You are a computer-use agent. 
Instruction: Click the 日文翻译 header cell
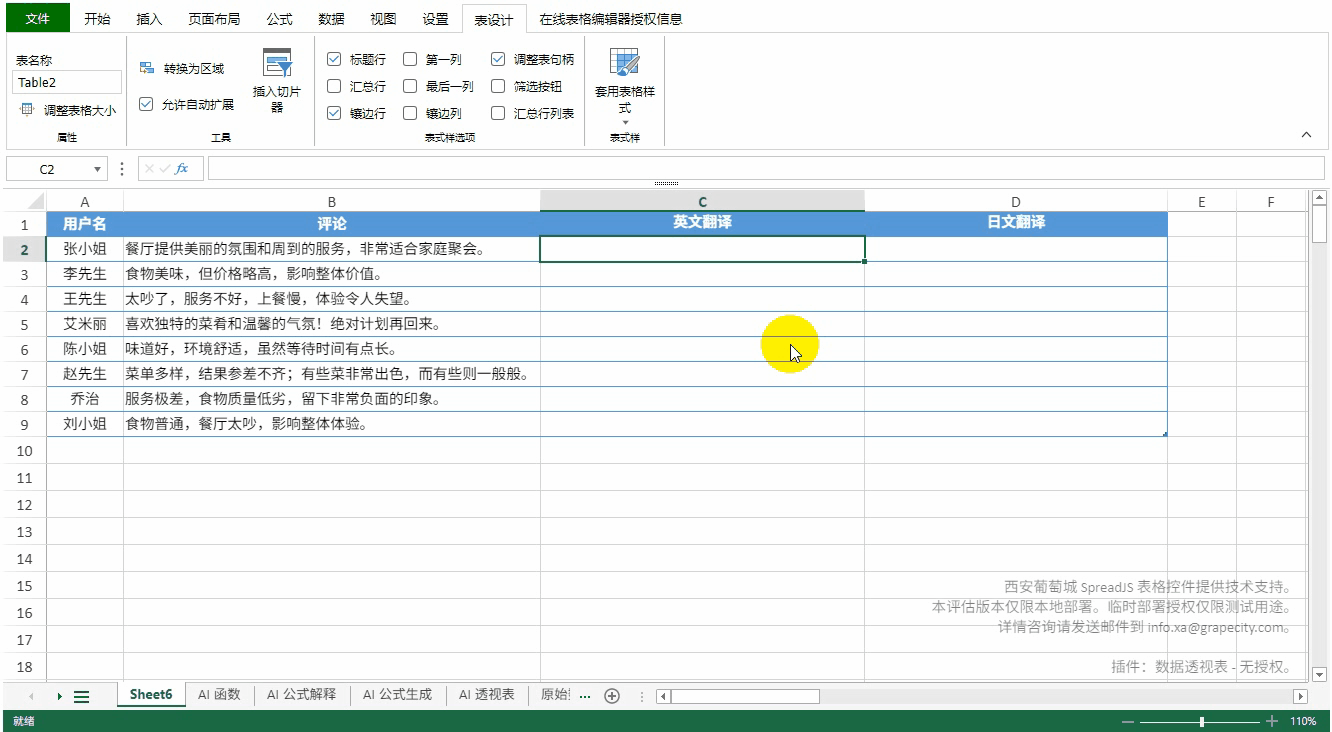(x=1016, y=224)
